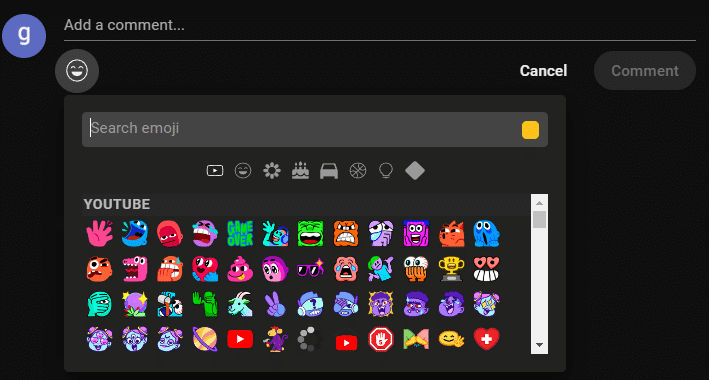Viewport: 709px width, 380px height.
Task: Insert the red unimpressed face emoji
Action: (x=170, y=233)
